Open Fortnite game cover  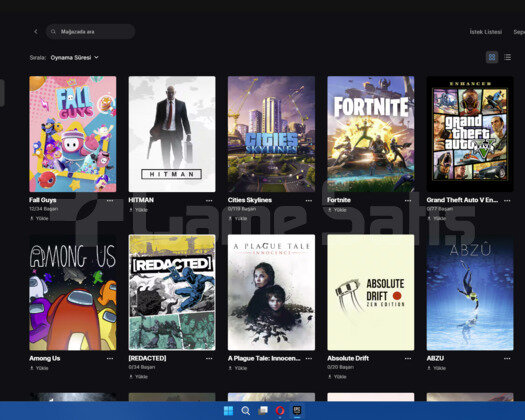[371, 134]
